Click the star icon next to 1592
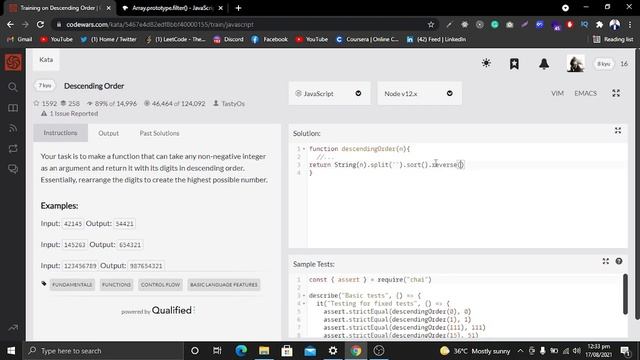 point(36,103)
